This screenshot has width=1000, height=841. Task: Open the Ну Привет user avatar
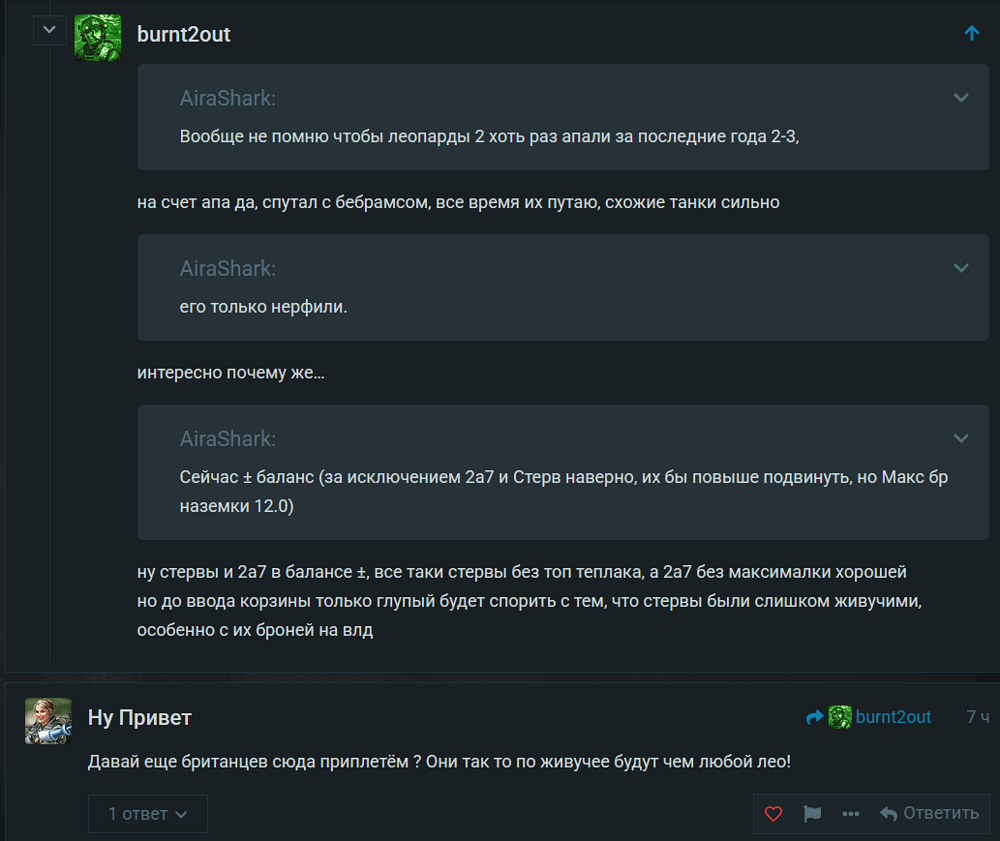[x=48, y=721]
